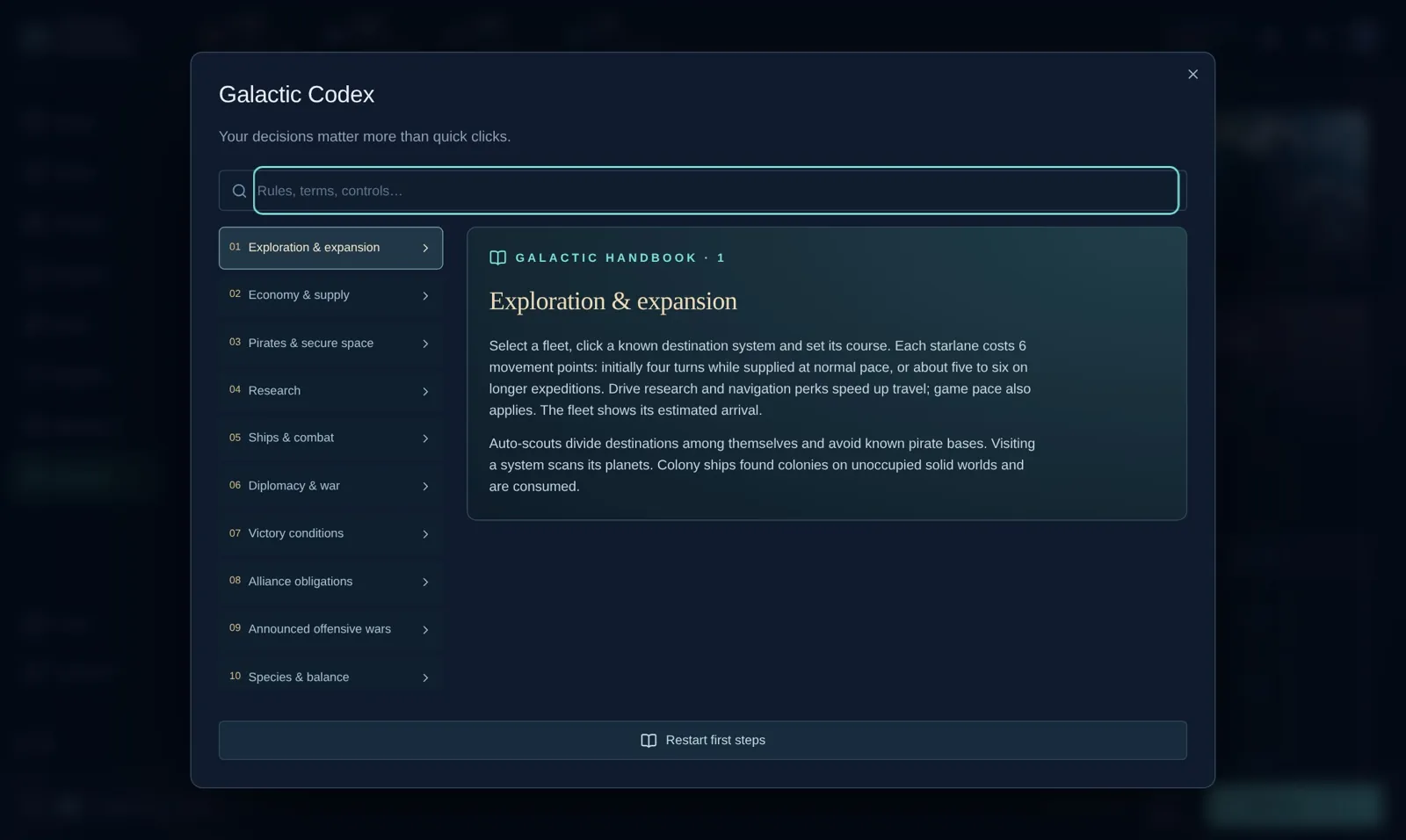Click the GALACTIC HANDBOOK · 1 label
This screenshot has height=840, width=1406.
620,257
